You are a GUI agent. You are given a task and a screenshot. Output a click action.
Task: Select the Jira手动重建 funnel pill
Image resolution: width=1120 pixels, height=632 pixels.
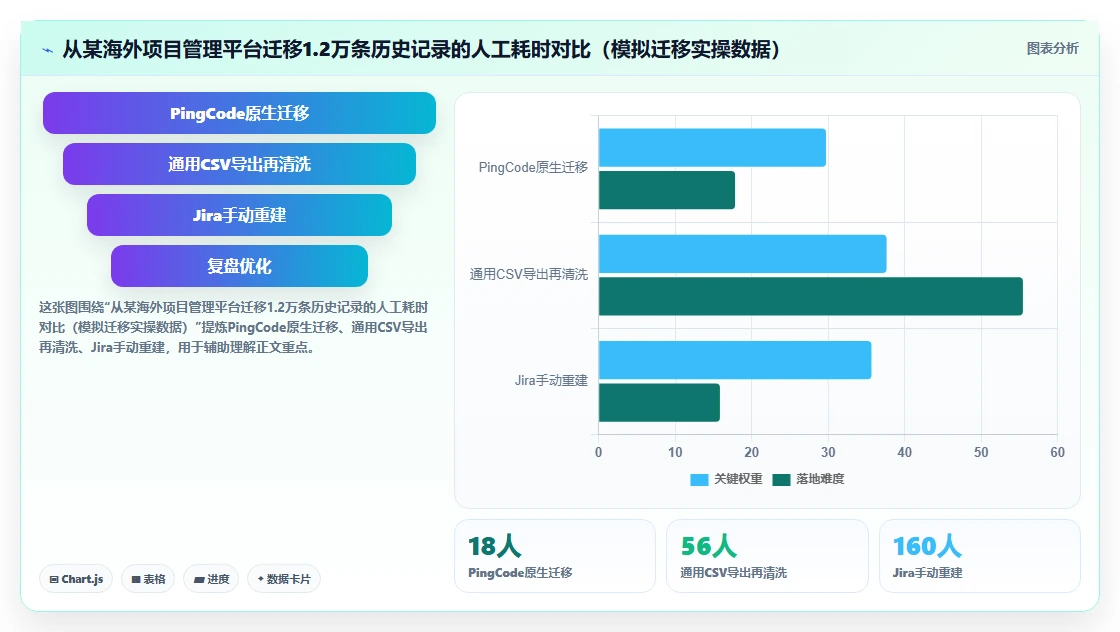tap(239, 215)
